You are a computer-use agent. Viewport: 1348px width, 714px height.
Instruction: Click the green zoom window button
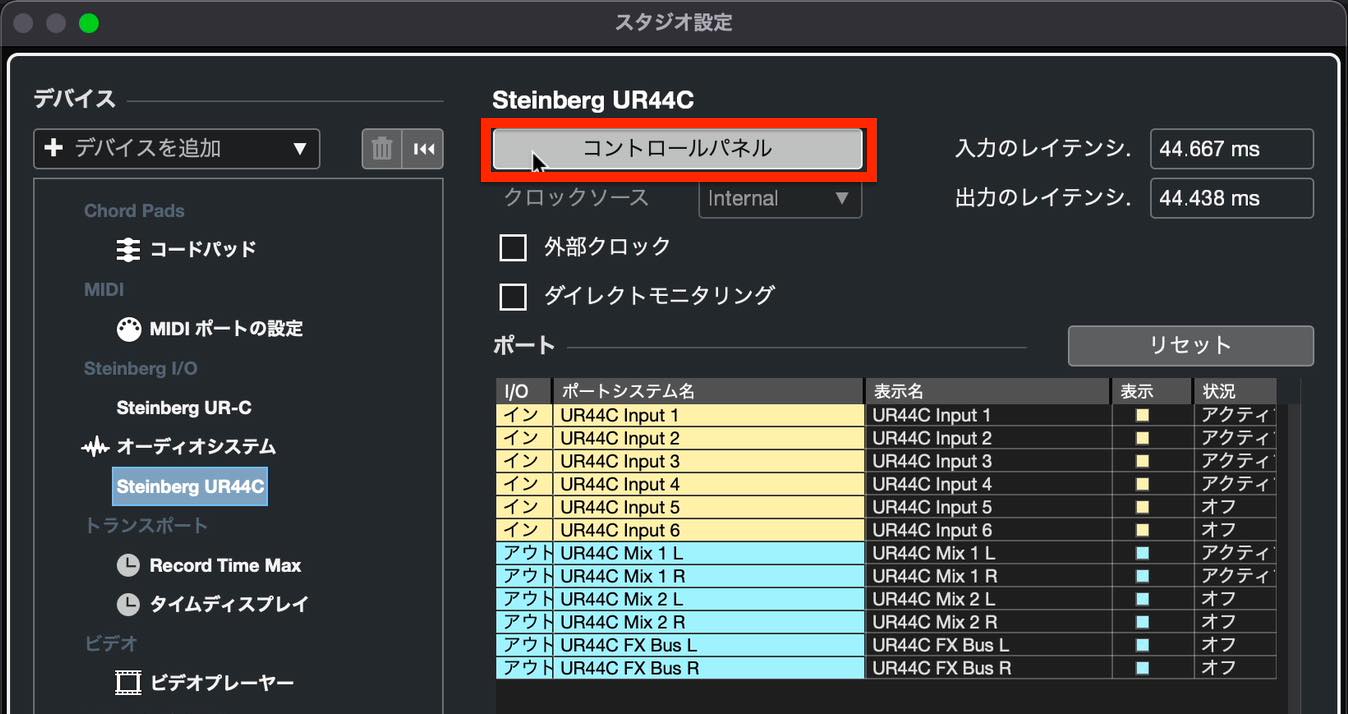coord(89,22)
